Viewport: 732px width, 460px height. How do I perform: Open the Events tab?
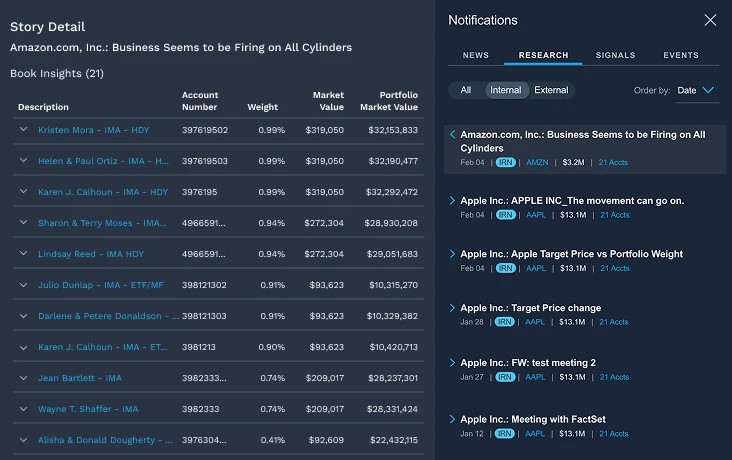[x=681, y=55]
